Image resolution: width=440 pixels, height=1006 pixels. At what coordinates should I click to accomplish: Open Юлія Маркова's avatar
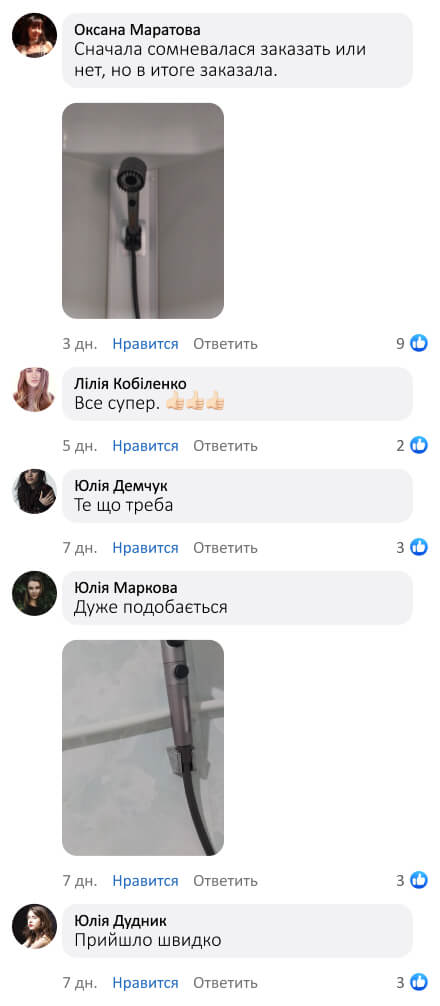35,593
